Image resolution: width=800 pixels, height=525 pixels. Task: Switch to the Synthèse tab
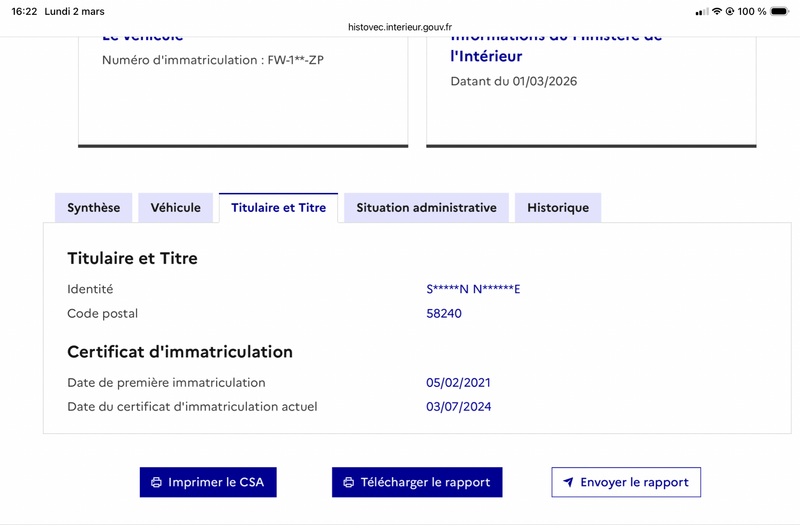pos(93,208)
